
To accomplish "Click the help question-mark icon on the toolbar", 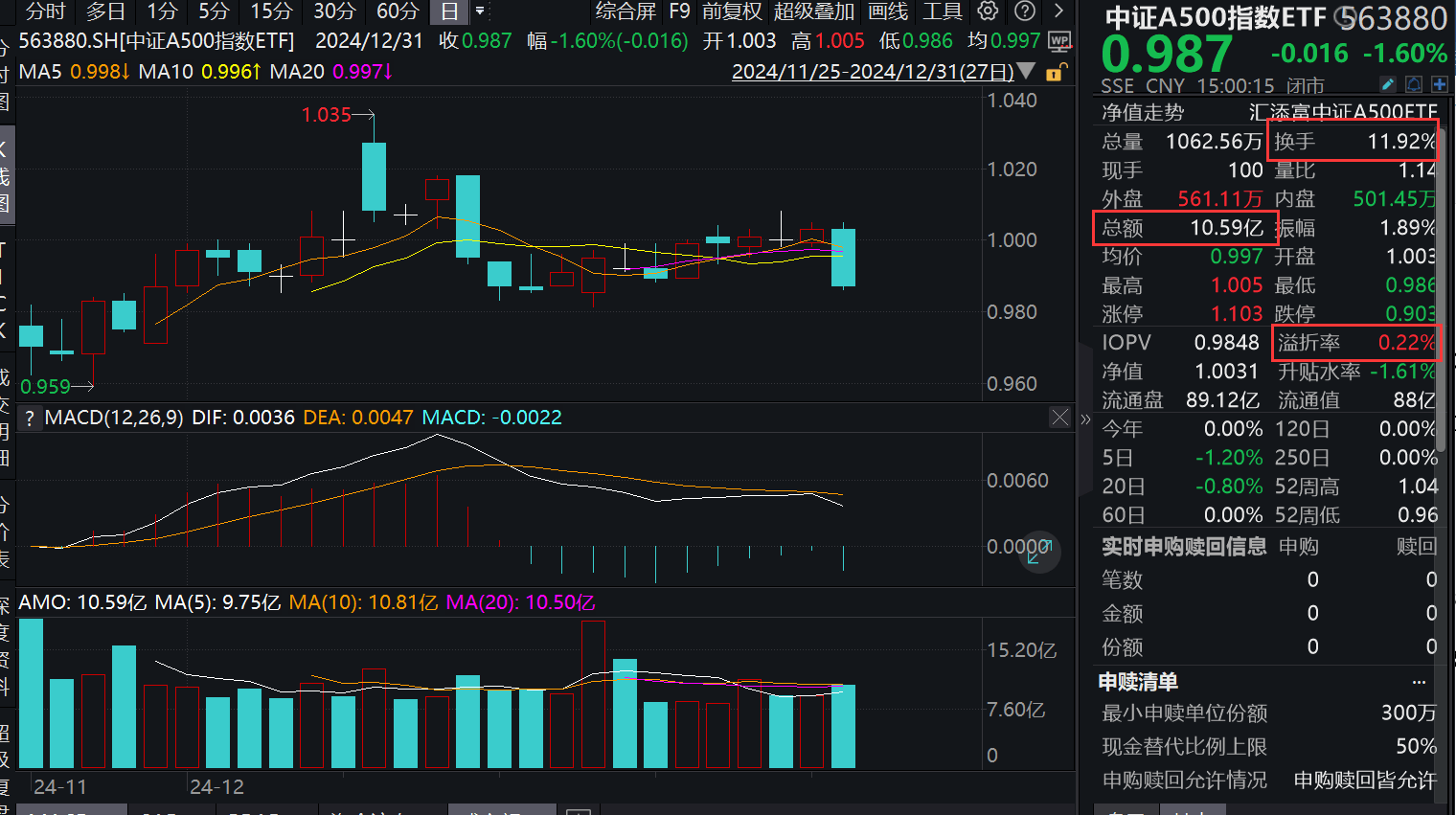I will 1025,11.
